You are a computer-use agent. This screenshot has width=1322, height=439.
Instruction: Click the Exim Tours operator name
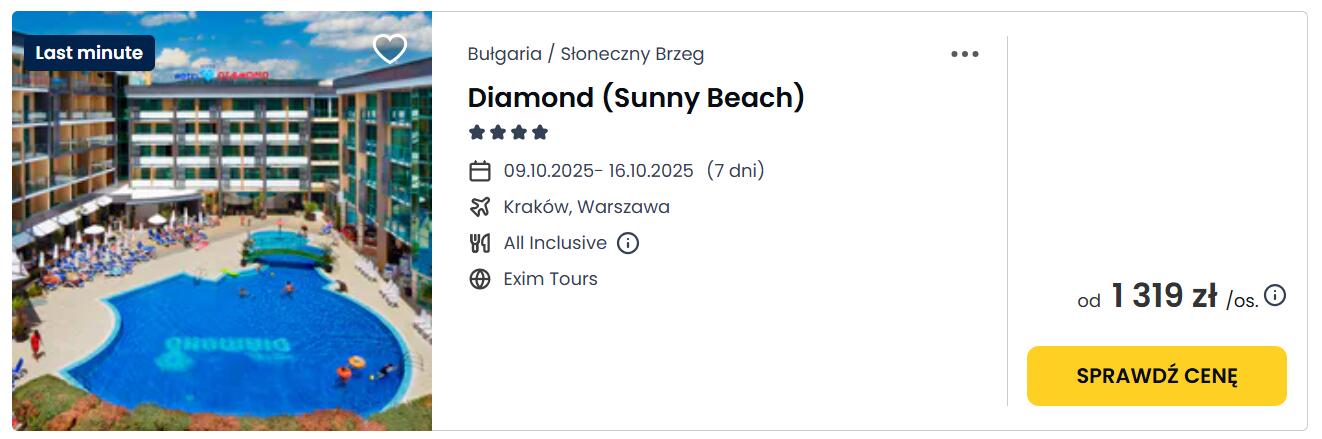pyautogui.click(x=550, y=279)
